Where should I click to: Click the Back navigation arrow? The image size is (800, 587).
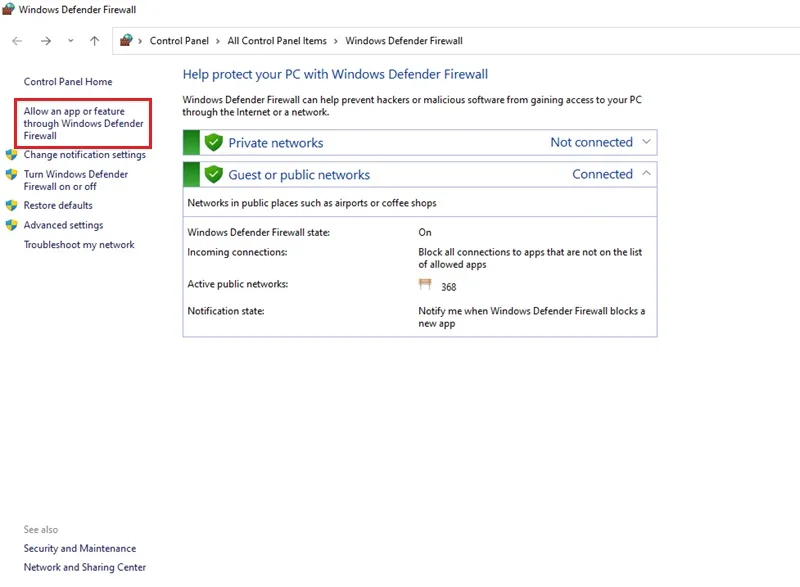pyautogui.click(x=17, y=41)
